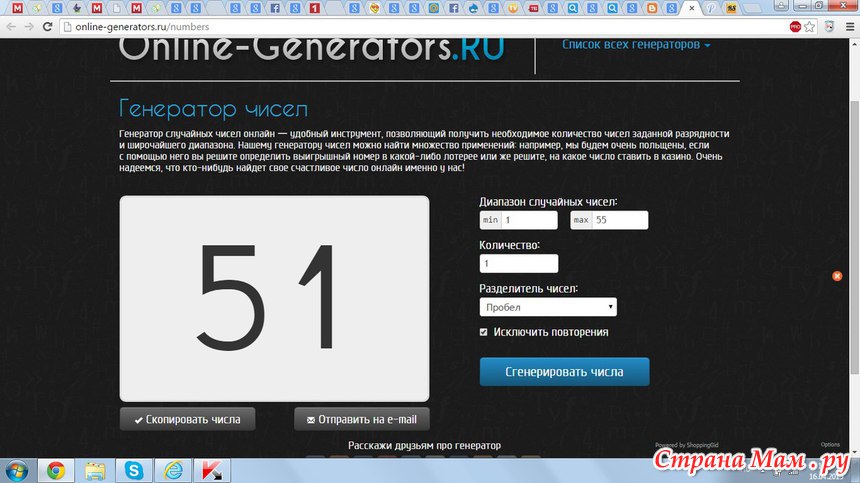Viewport: 860px width, 483px height.
Task: Click the max range input field
Action: pyautogui.click(x=620, y=220)
